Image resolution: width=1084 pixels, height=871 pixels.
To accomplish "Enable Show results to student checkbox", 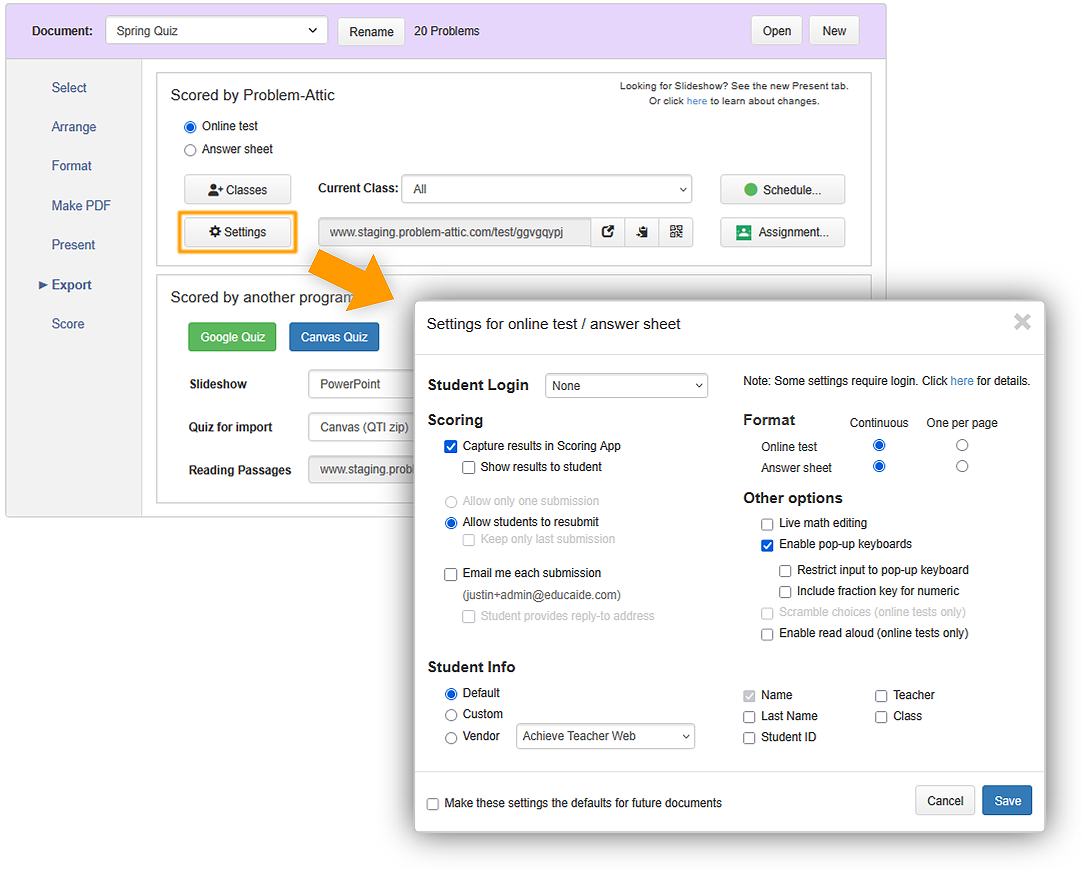I will (469, 467).
